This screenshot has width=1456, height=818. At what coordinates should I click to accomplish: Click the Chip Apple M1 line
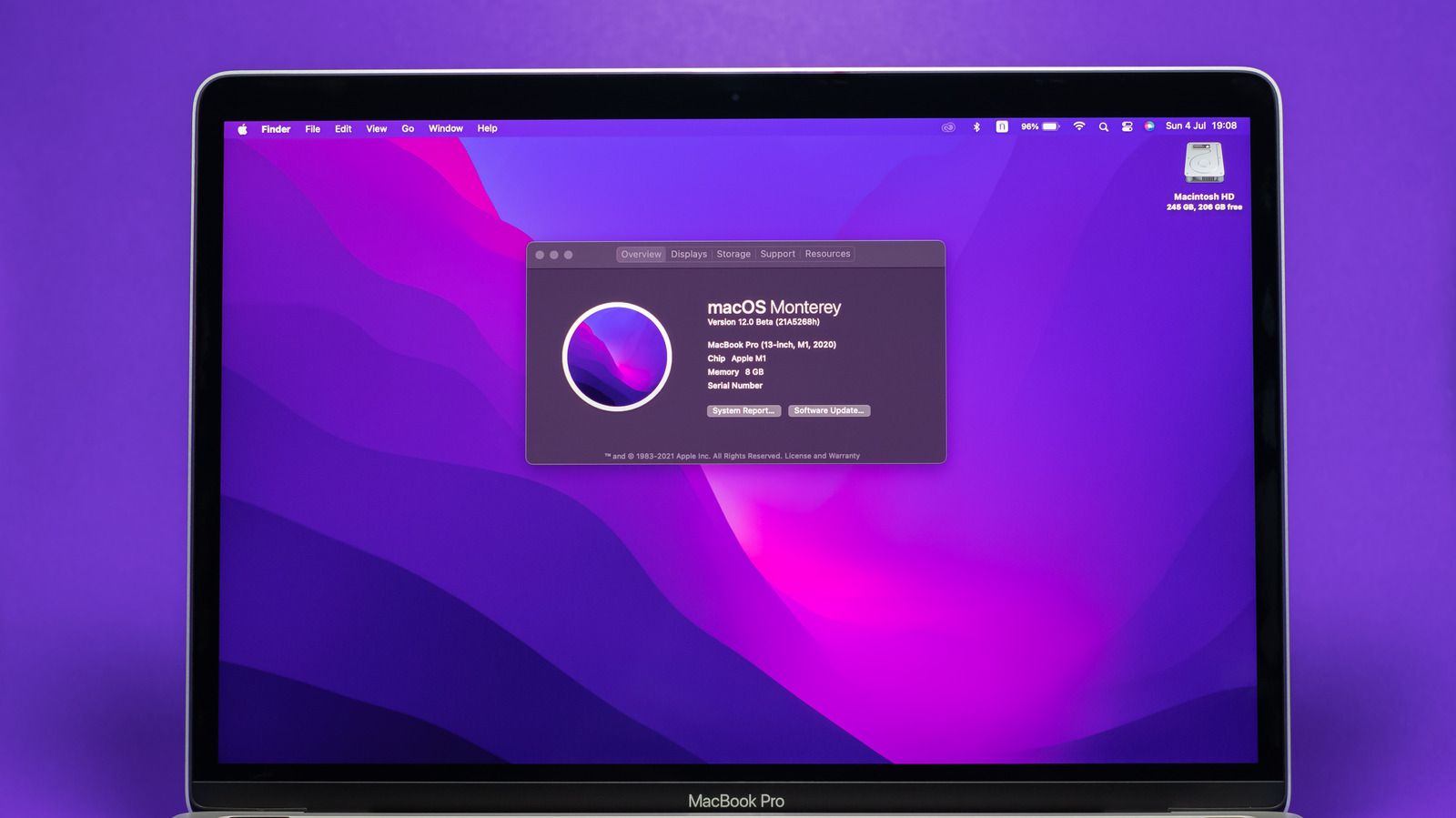tap(737, 359)
